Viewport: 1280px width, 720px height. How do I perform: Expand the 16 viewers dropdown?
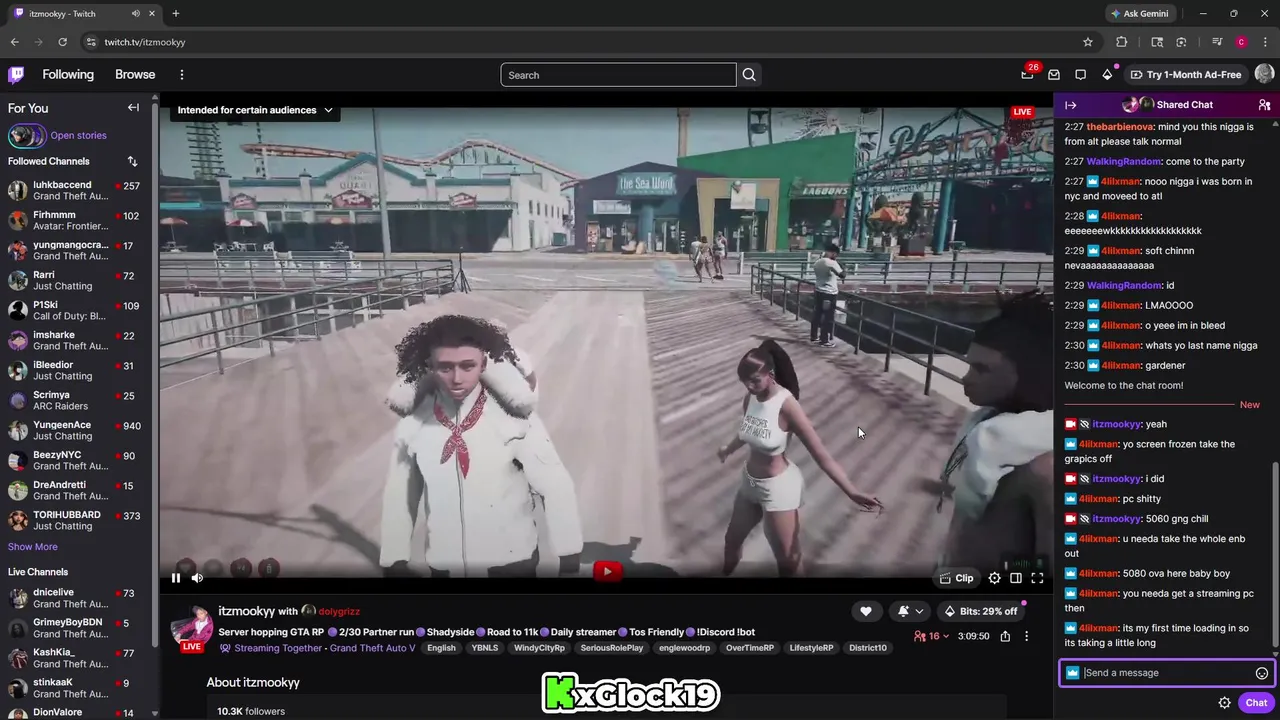tap(931, 636)
